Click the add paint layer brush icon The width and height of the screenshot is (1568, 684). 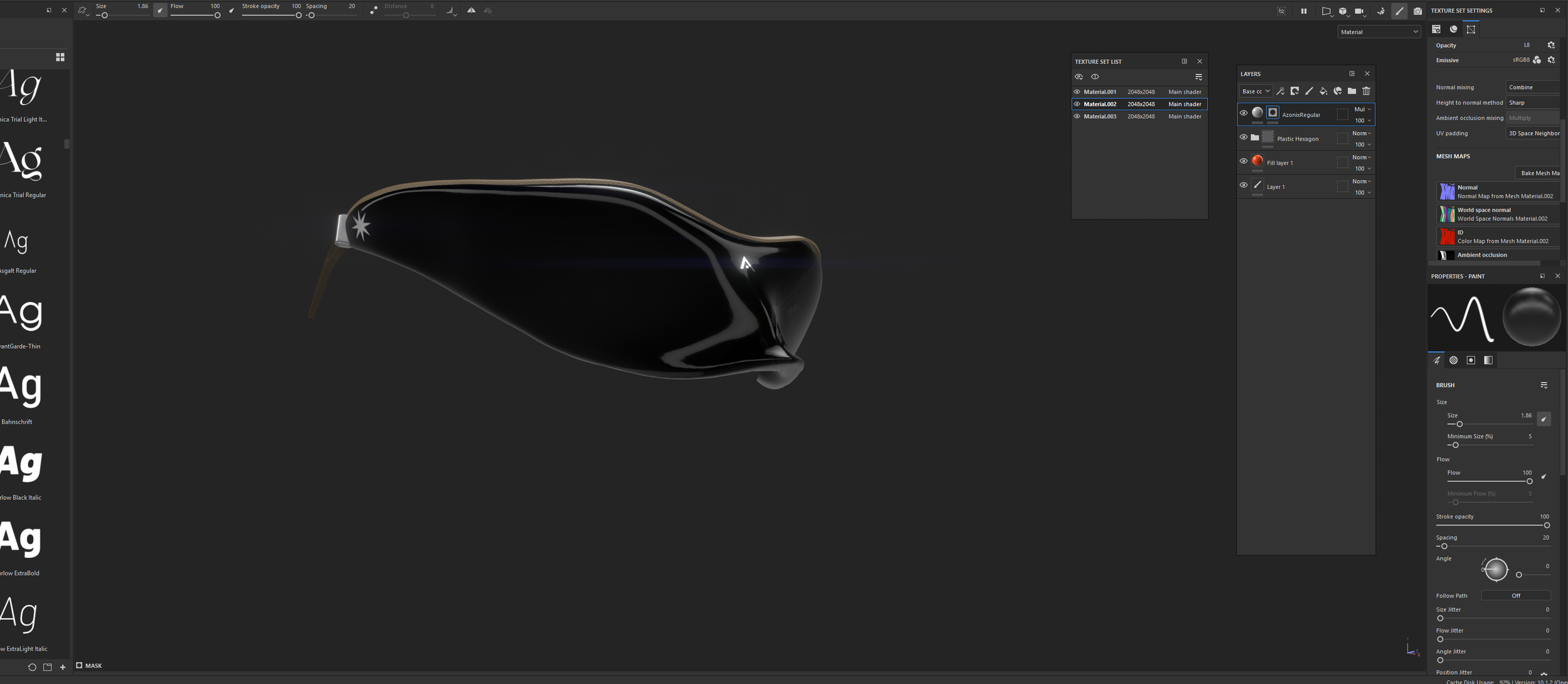(1309, 92)
